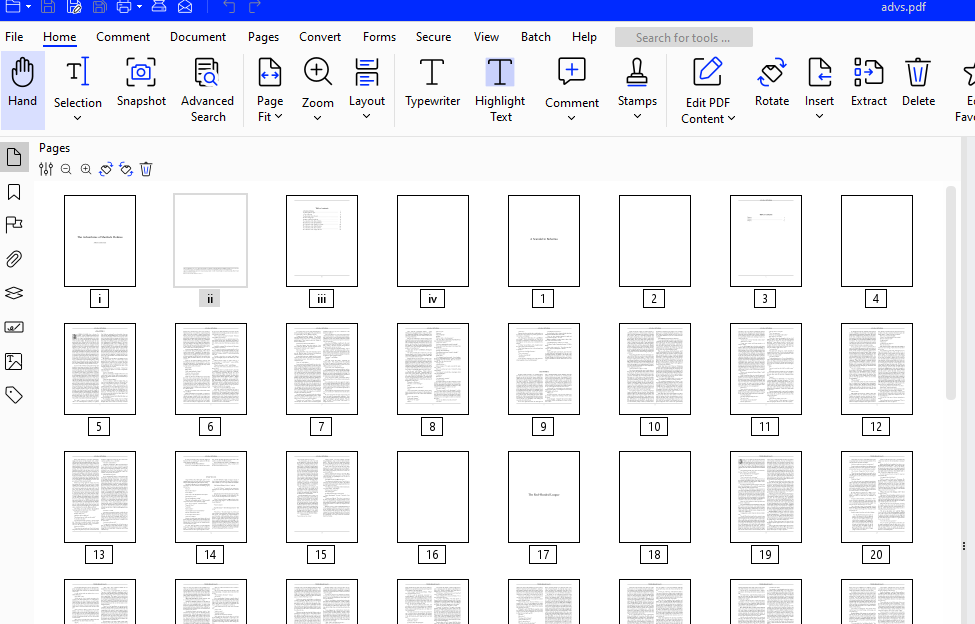Expand the Layout dropdown chevron
The image size is (975, 624).
click(366, 116)
